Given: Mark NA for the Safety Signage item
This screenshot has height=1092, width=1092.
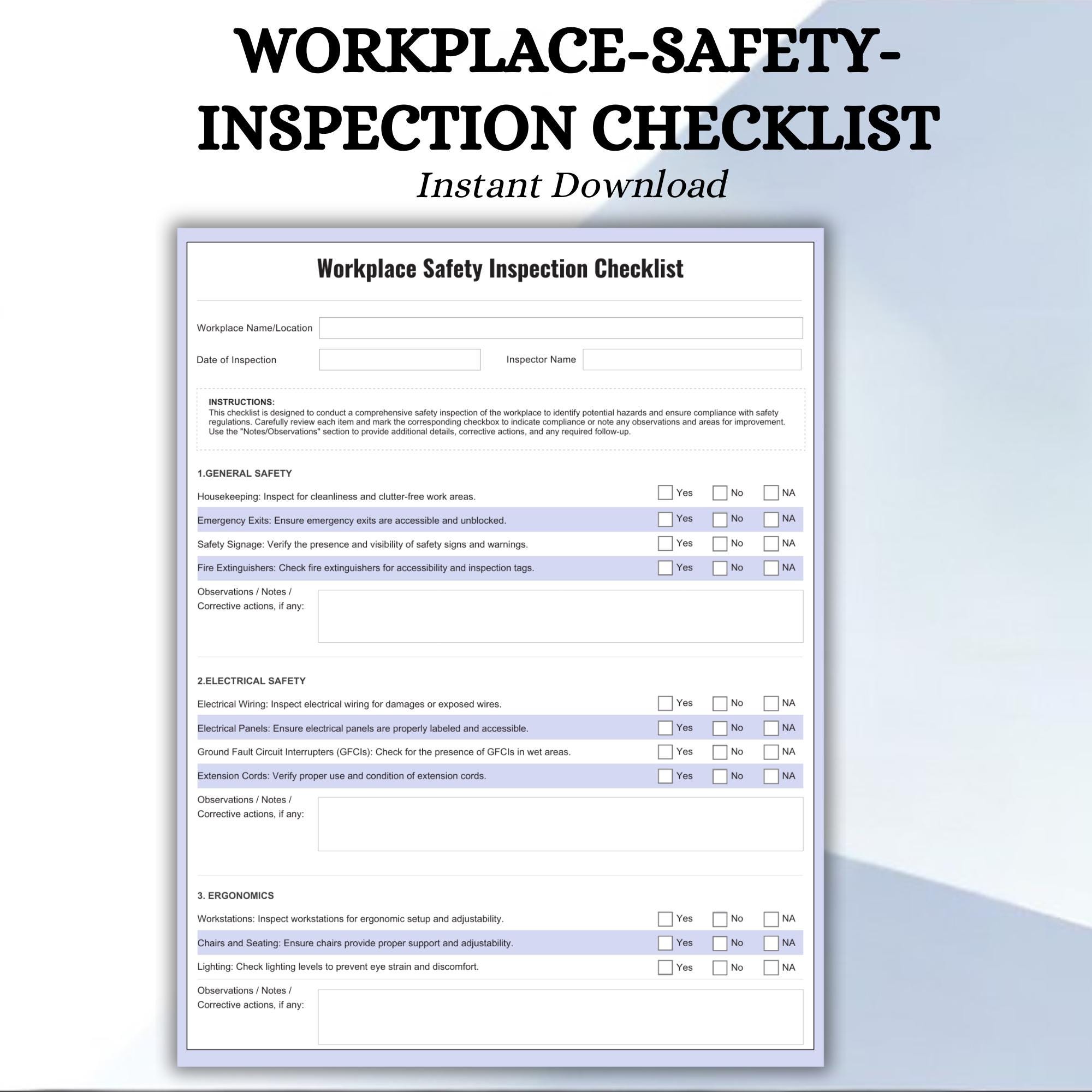Looking at the screenshot, I should (771, 543).
